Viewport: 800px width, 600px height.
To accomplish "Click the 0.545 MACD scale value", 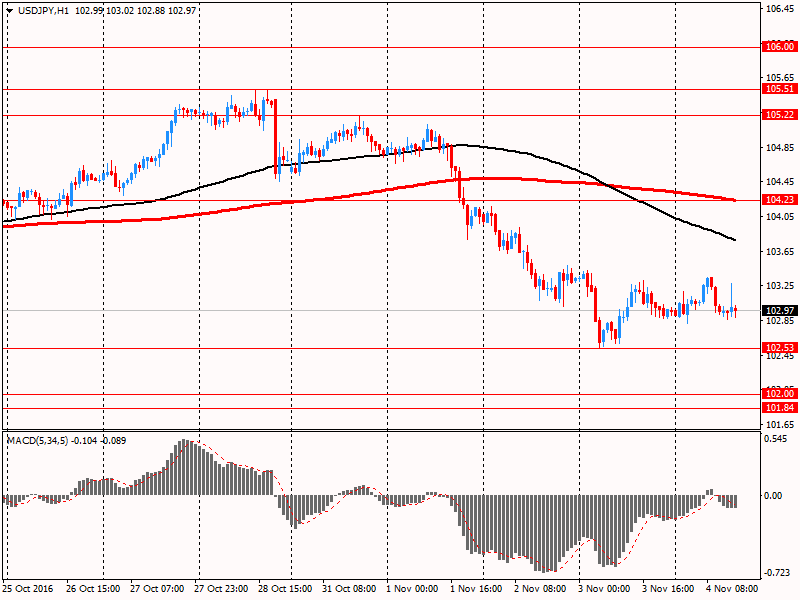I will [776, 439].
